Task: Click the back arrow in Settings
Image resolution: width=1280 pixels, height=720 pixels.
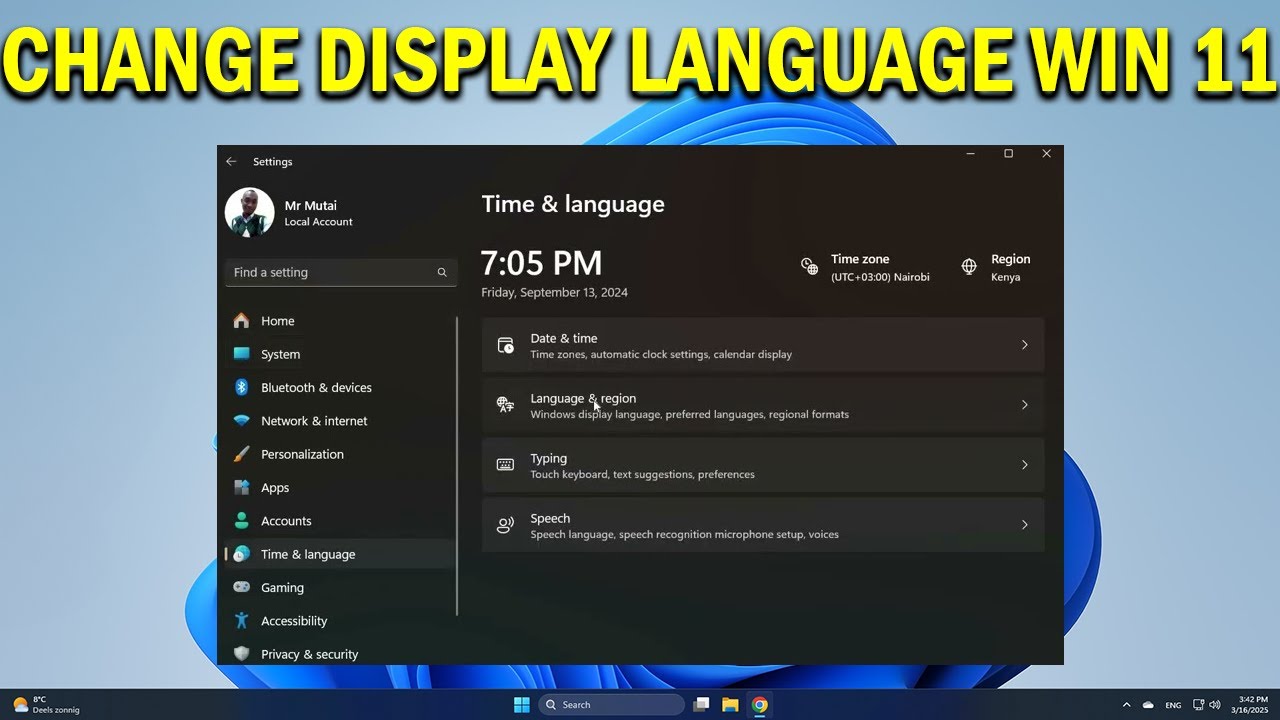Action: 231,161
